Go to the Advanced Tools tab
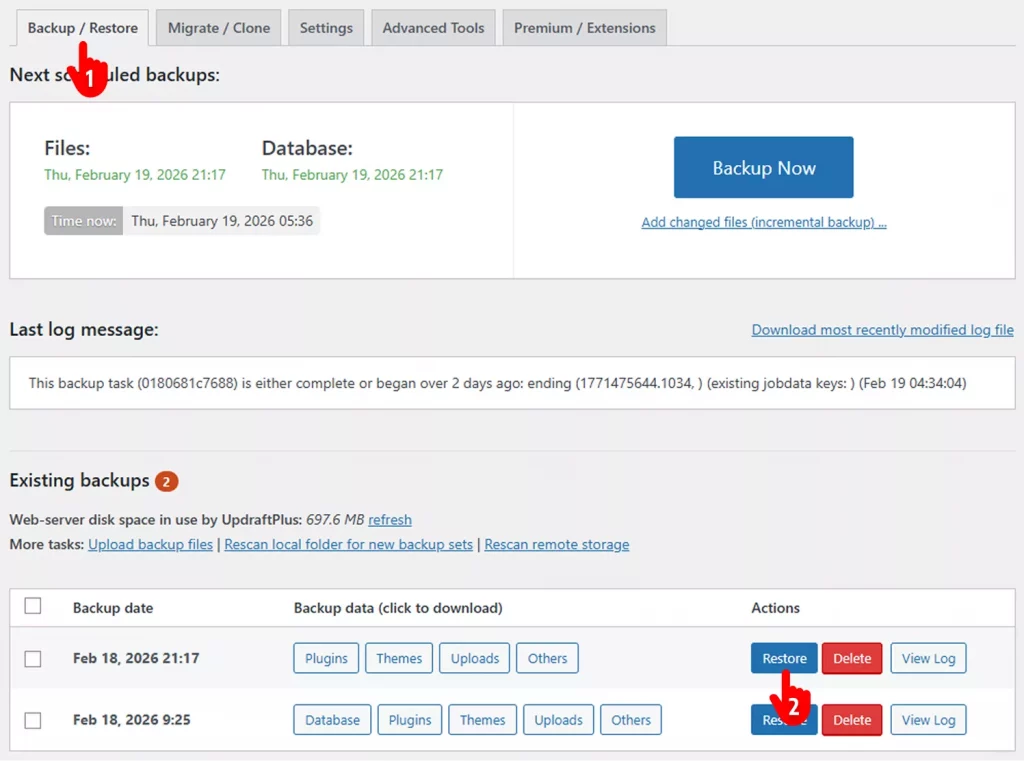Image resolution: width=1024 pixels, height=761 pixels. click(x=433, y=27)
